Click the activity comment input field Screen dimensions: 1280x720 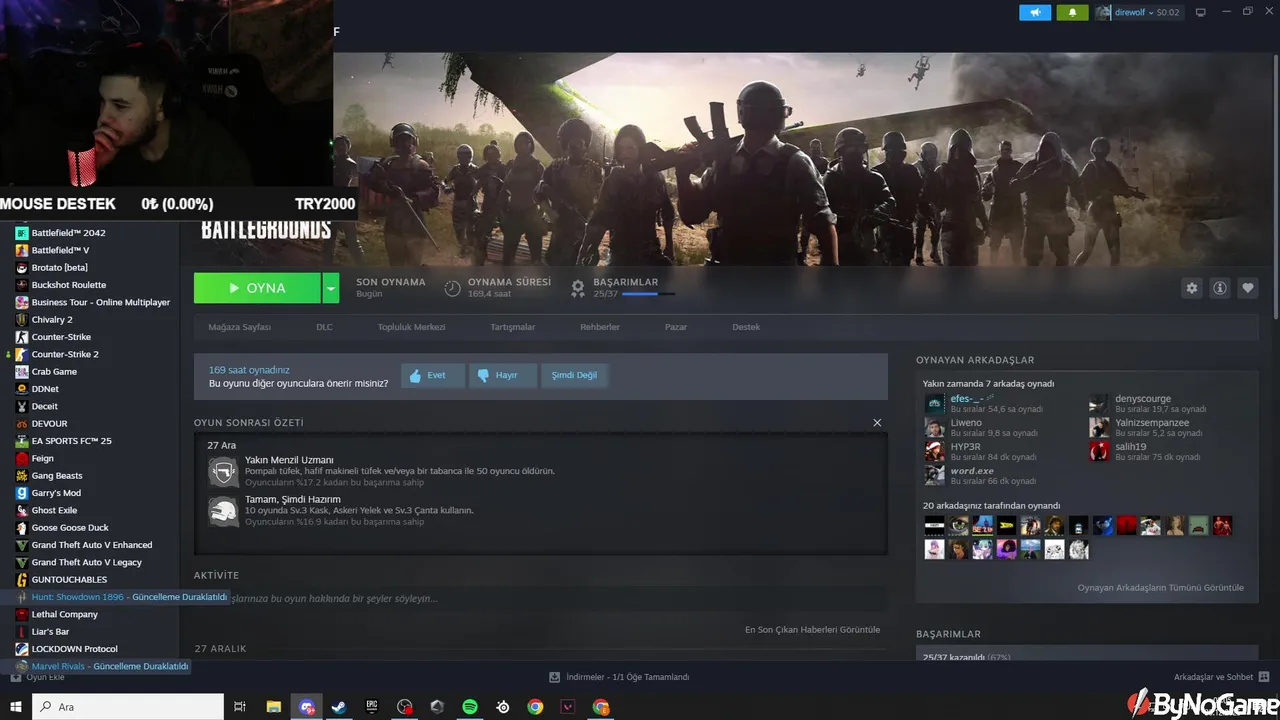coord(540,599)
